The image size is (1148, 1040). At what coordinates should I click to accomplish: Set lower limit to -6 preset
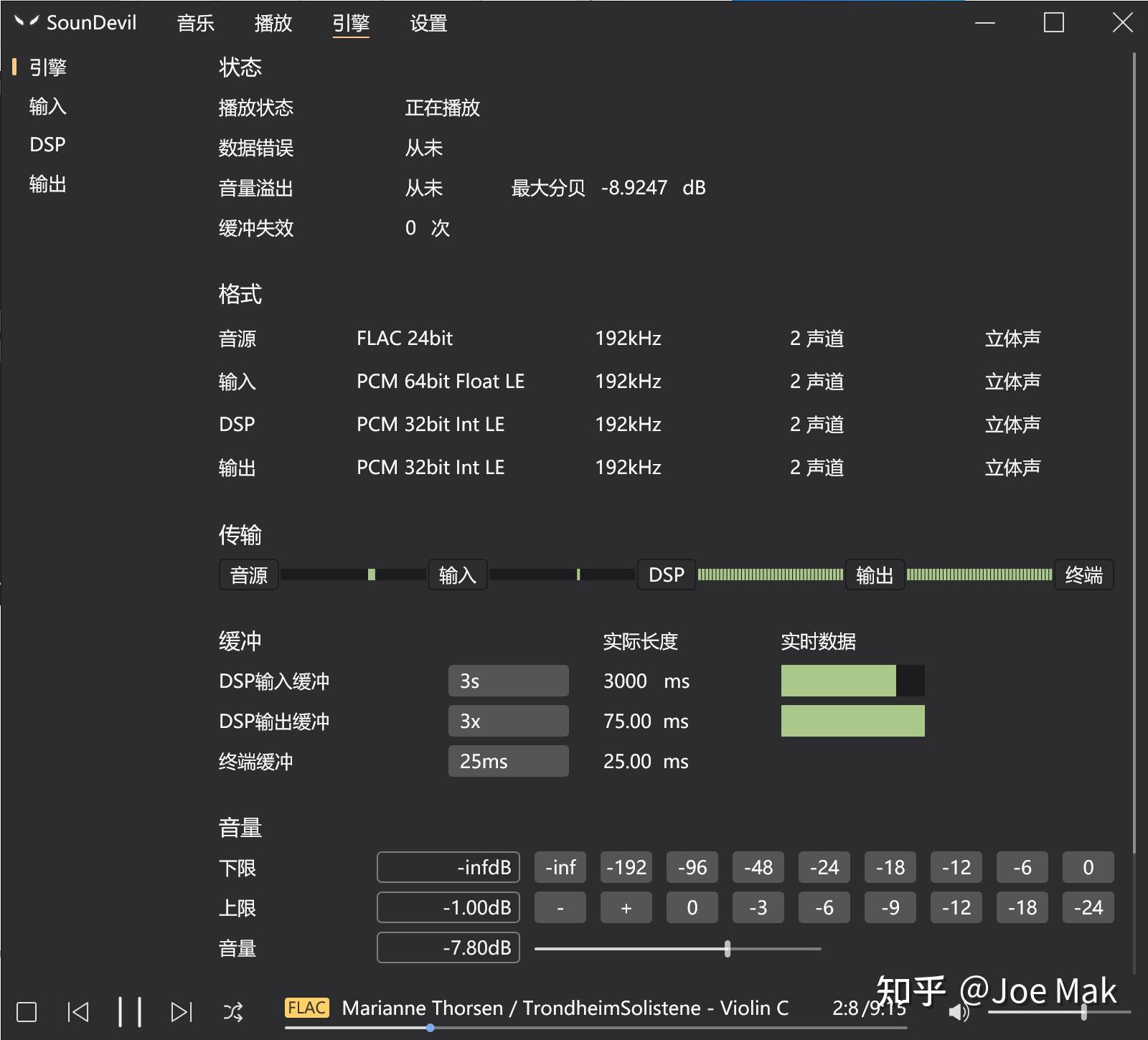tap(1022, 867)
